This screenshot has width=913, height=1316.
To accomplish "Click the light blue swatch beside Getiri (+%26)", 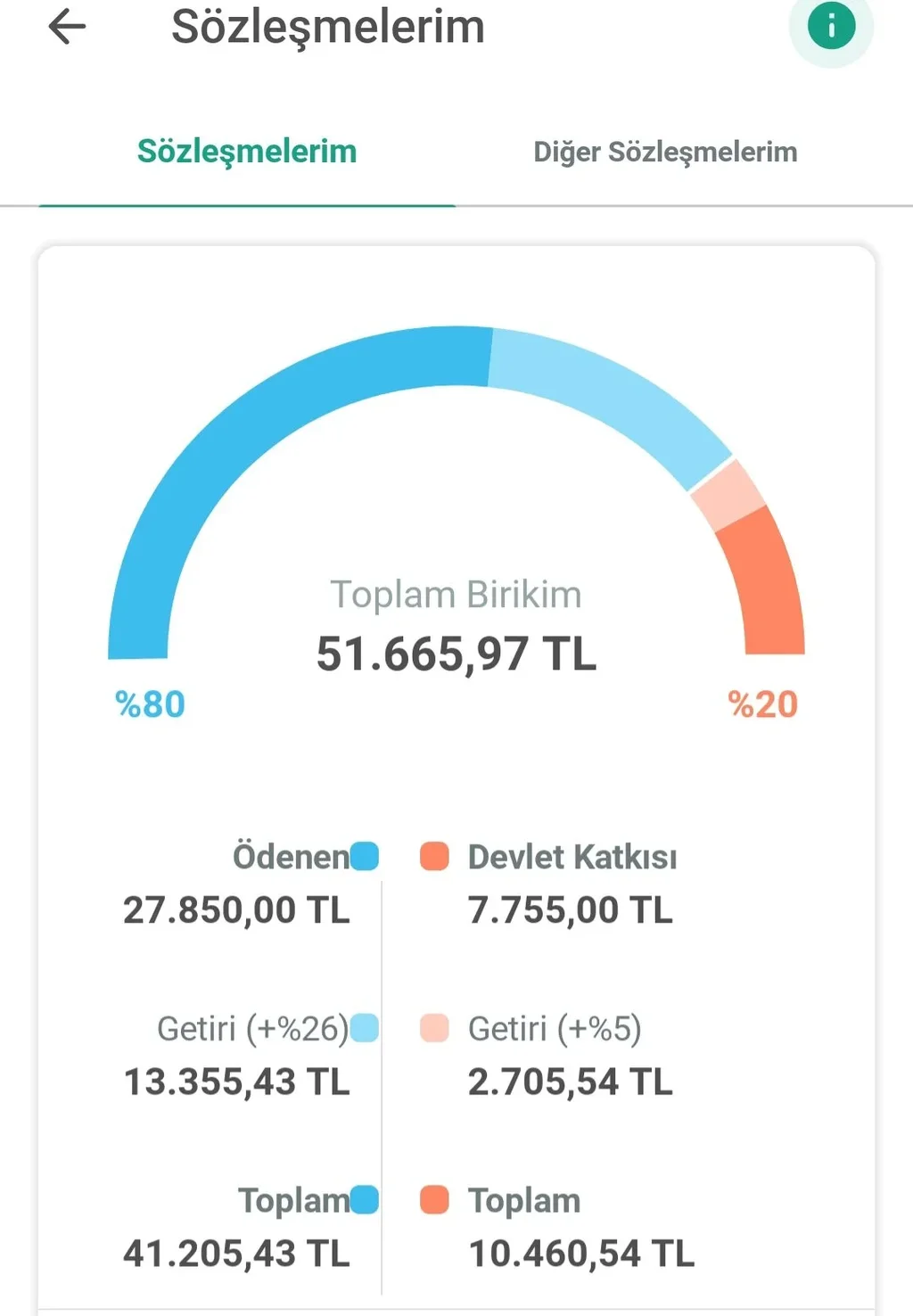I will click(x=365, y=1028).
